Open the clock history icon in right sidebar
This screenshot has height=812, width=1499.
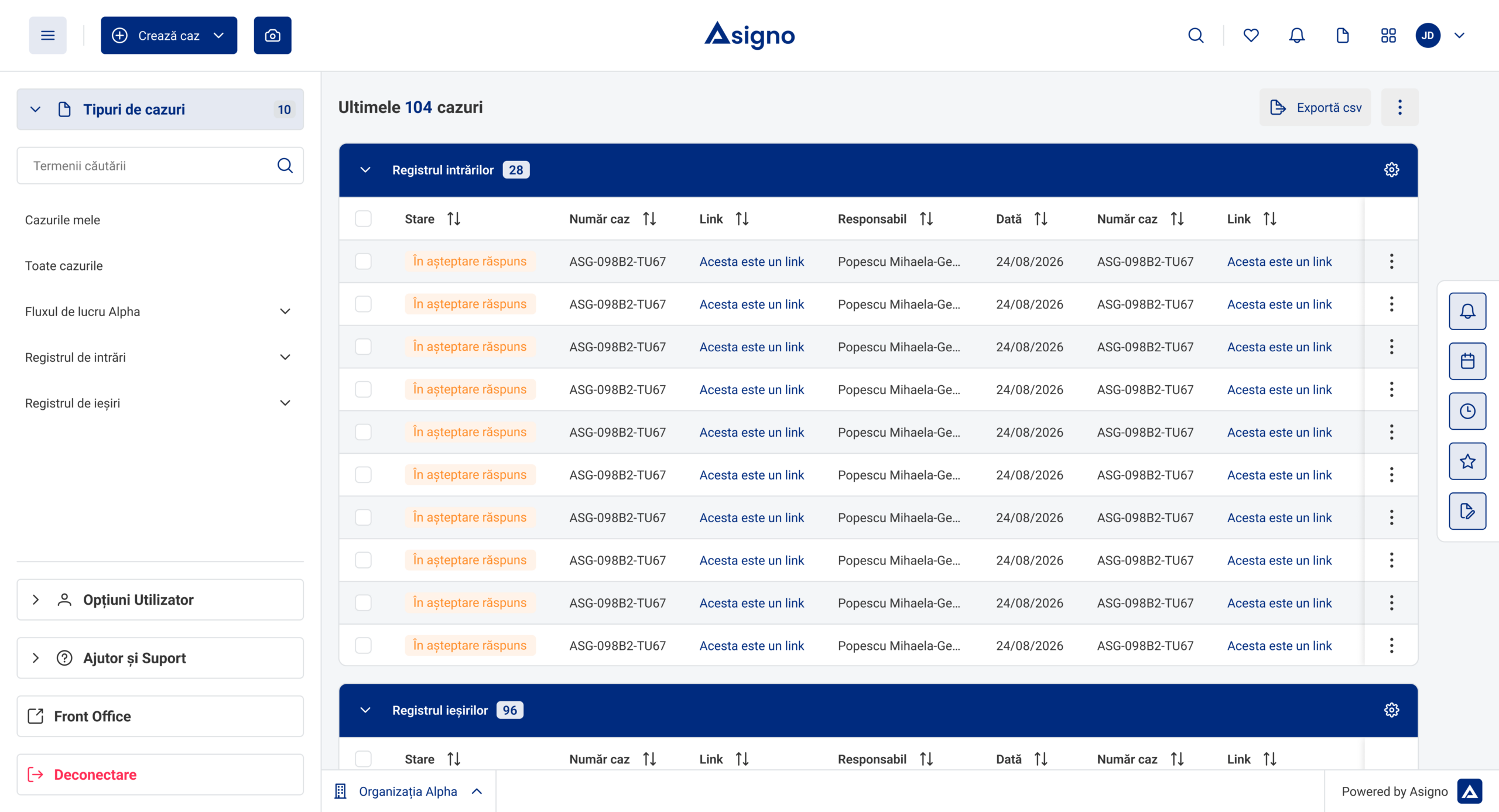click(x=1467, y=411)
